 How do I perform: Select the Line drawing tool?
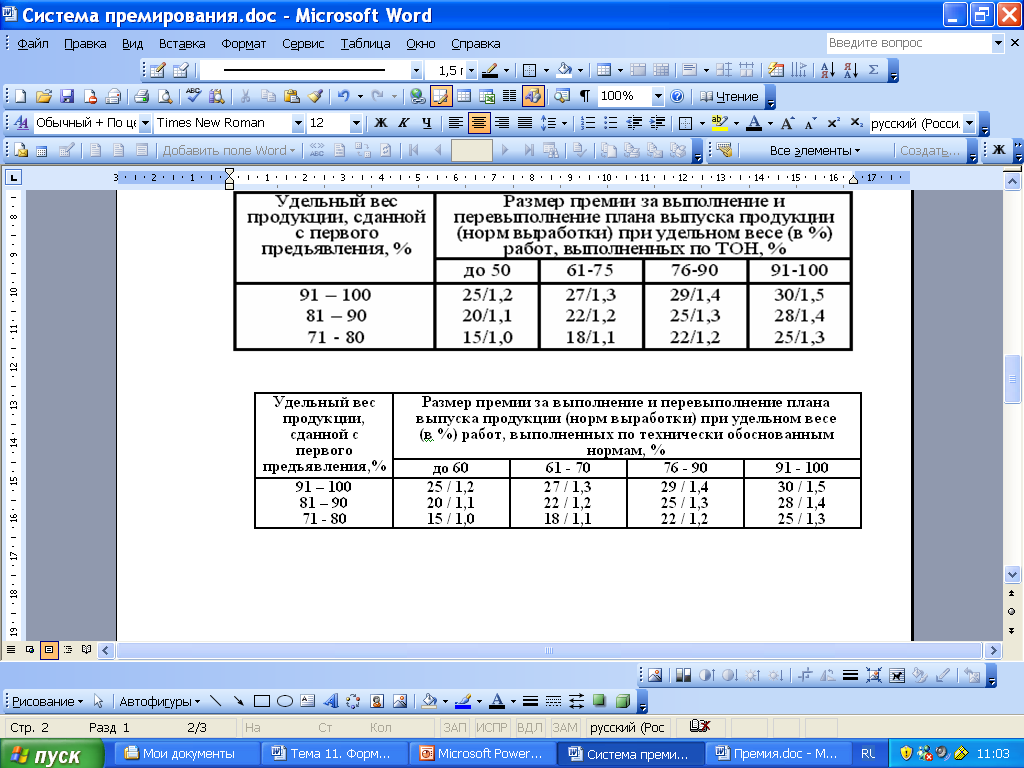216,701
